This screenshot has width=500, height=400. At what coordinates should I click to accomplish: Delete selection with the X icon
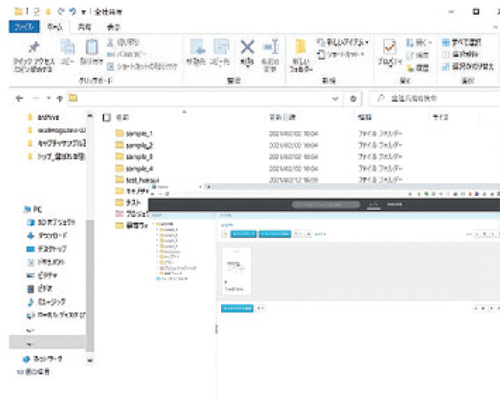[247, 47]
